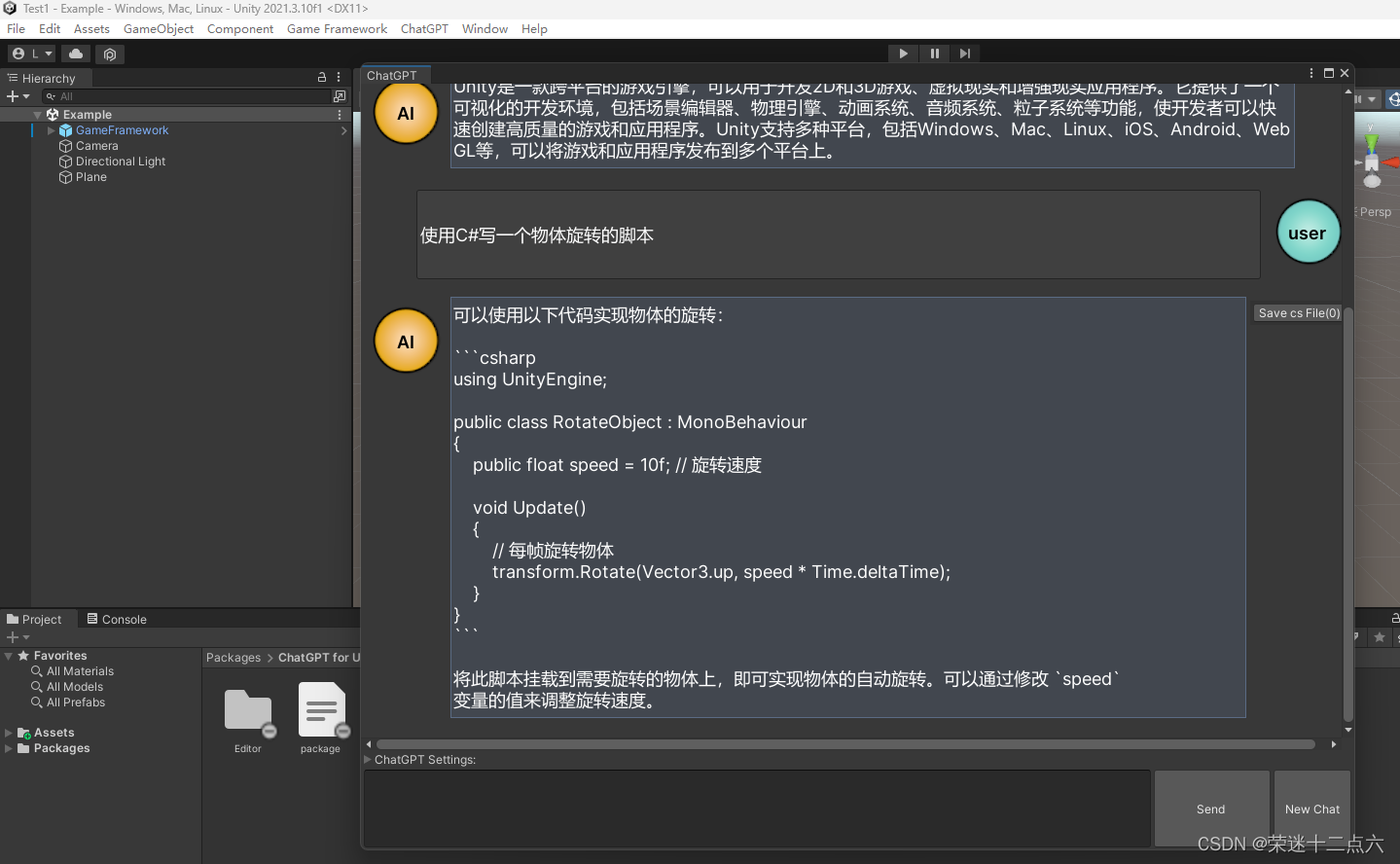Open Hierarchy panel options menu

pyautogui.click(x=339, y=77)
